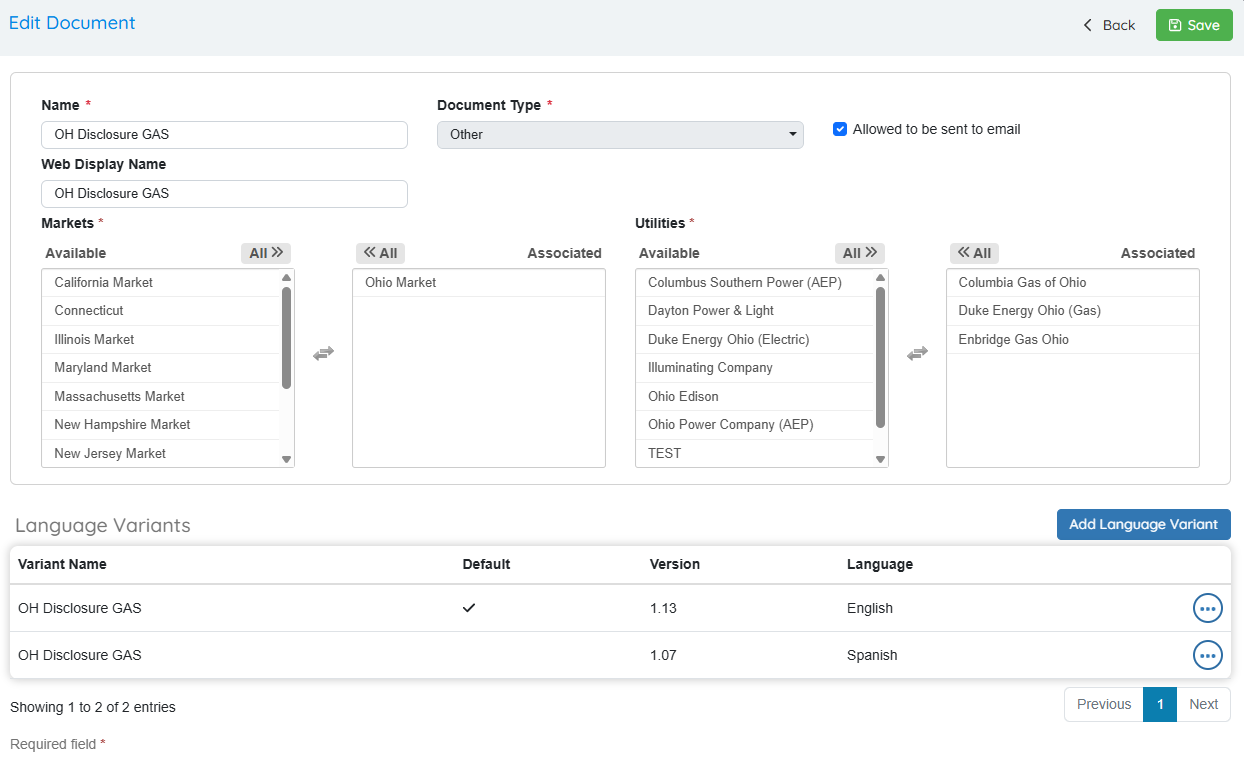Click Next pagination button
This screenshot has width=1244, height=784.
point(1203,704)
